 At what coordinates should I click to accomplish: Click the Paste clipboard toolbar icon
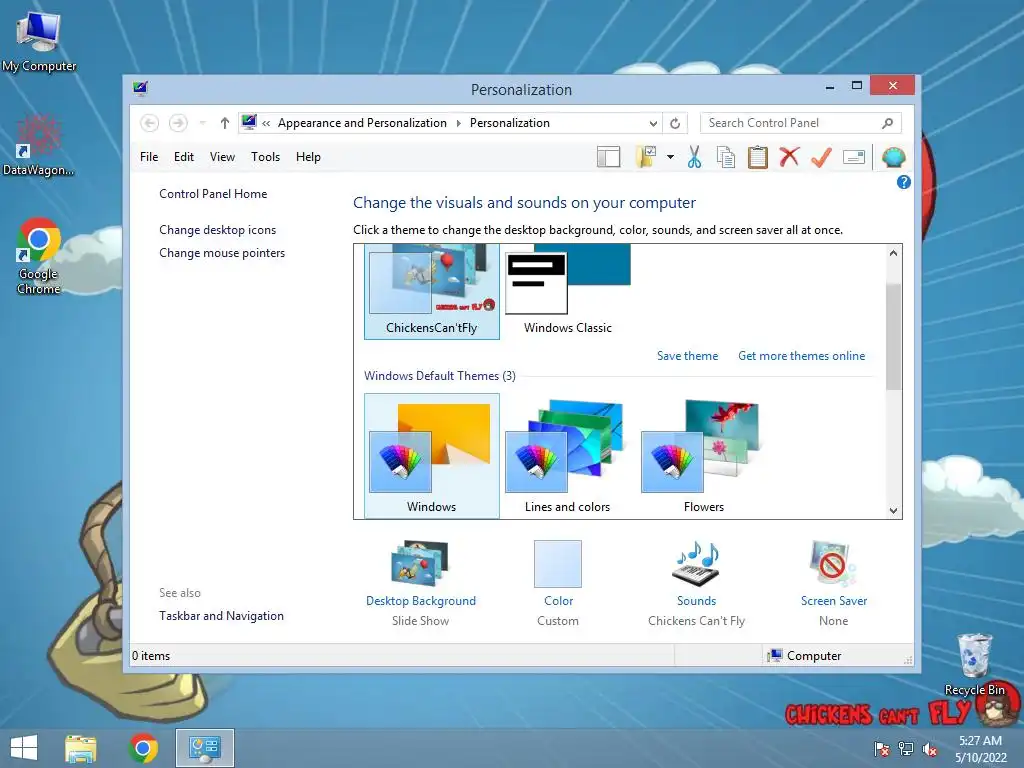click(x=758, y=157)
